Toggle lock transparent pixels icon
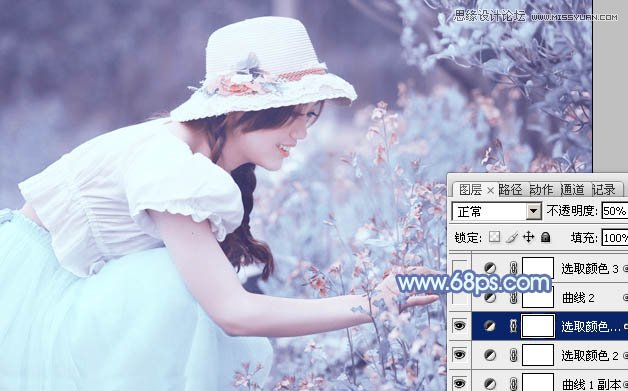 point(495,237)
